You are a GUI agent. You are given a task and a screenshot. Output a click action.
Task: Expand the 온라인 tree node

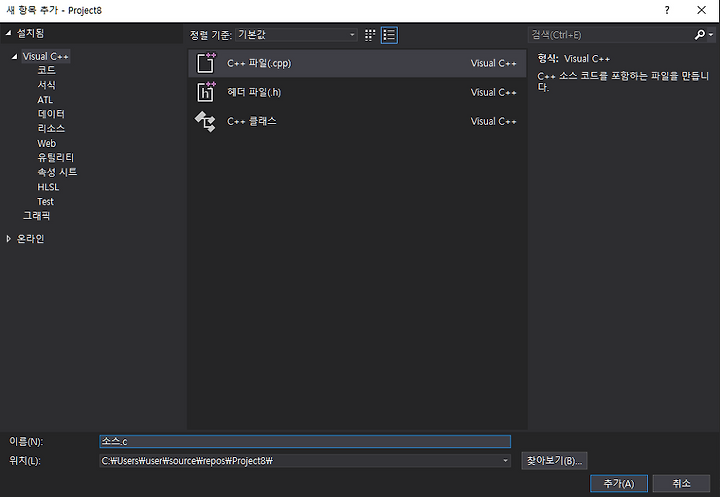click(x=8, y=238)
